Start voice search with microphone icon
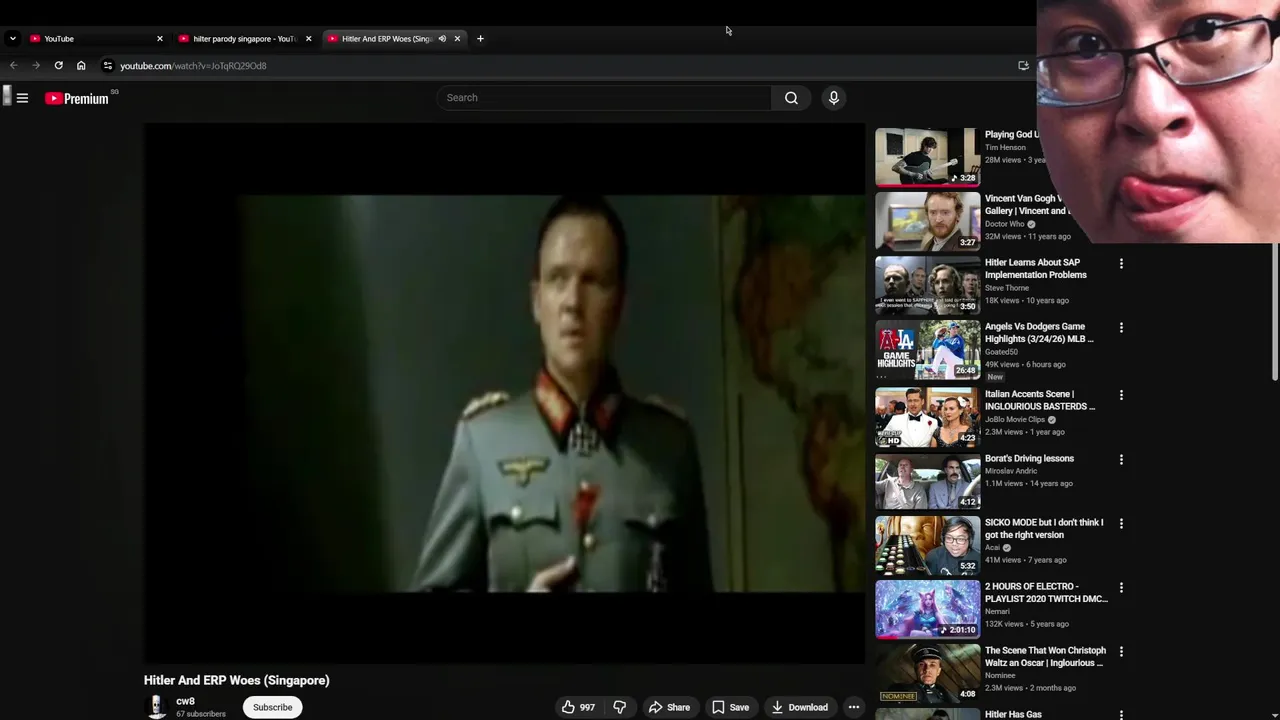This screenshot has height=720, width=1280. 833,98
